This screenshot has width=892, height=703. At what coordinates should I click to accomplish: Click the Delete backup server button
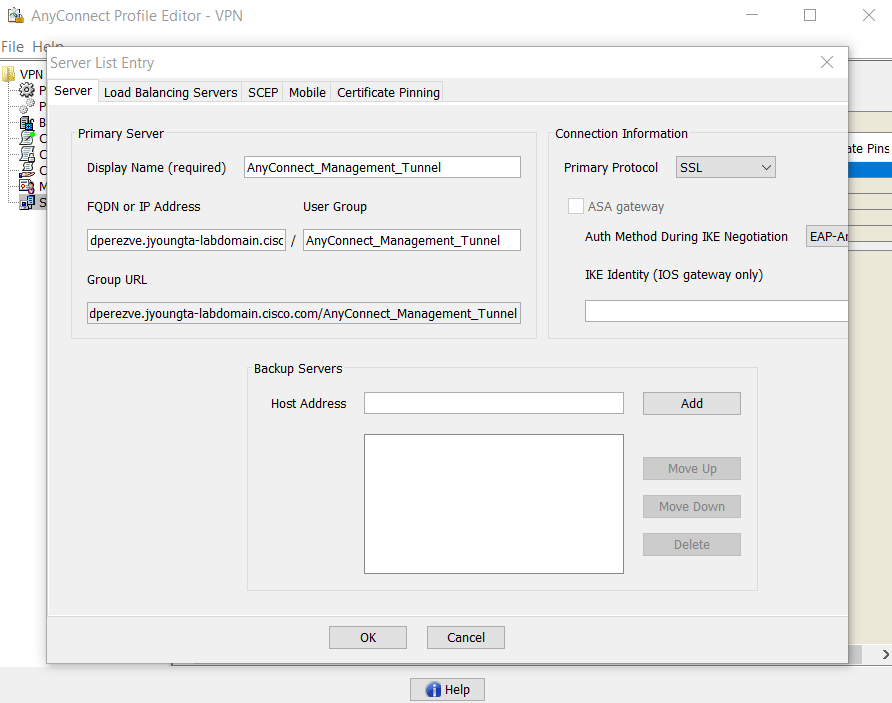692,544
